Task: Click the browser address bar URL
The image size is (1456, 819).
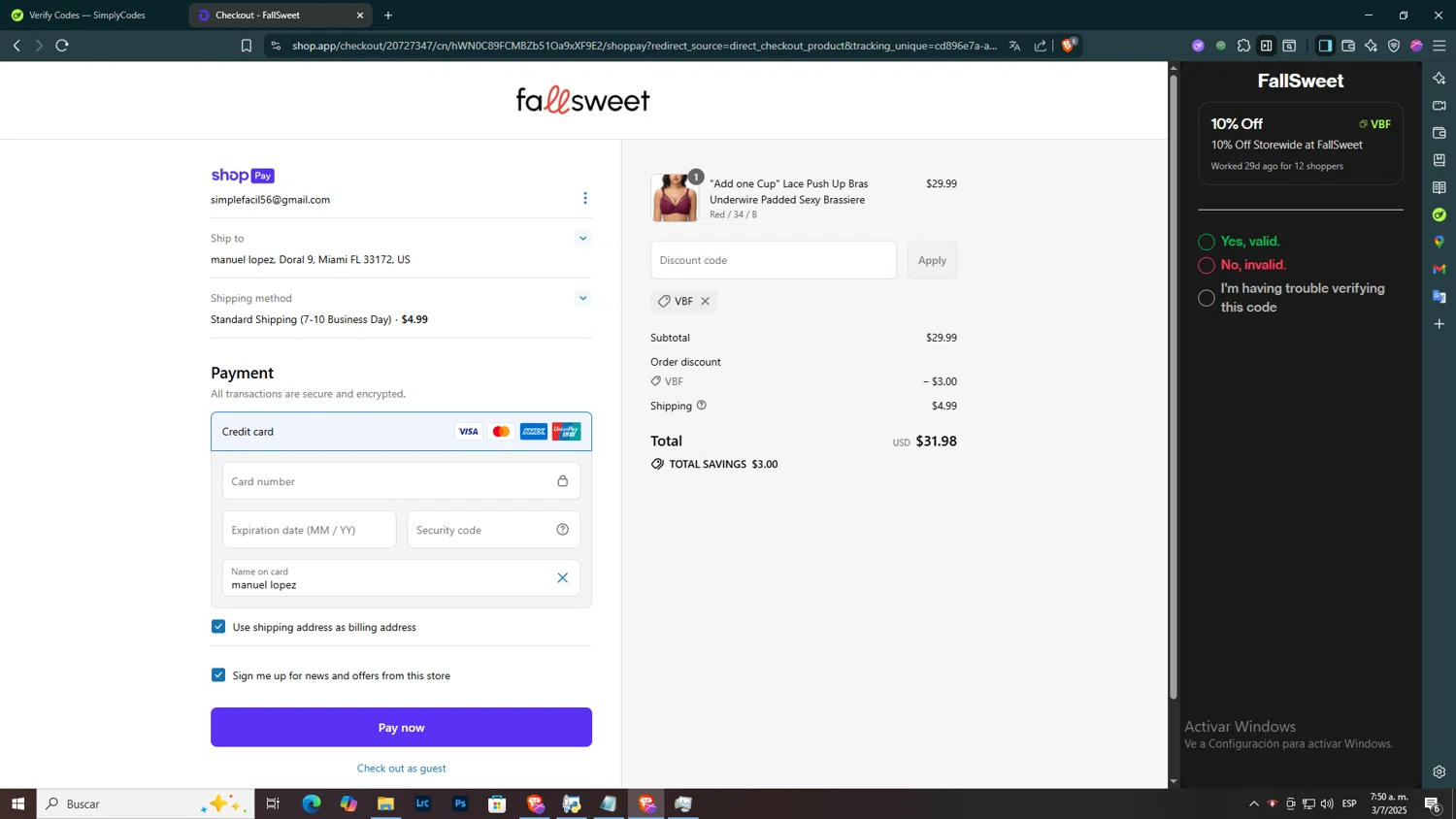Action: pos(645,46)
